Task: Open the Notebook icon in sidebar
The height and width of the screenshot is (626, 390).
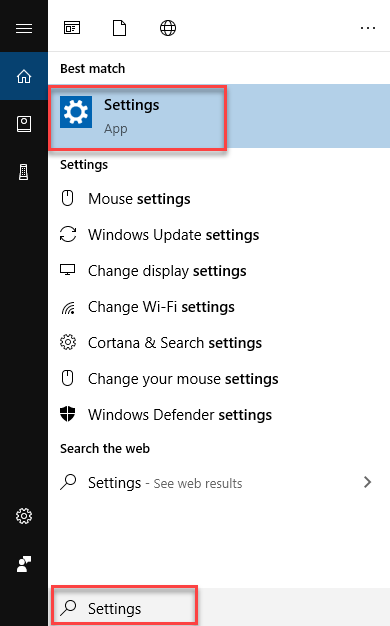Action: coord(24,124)
